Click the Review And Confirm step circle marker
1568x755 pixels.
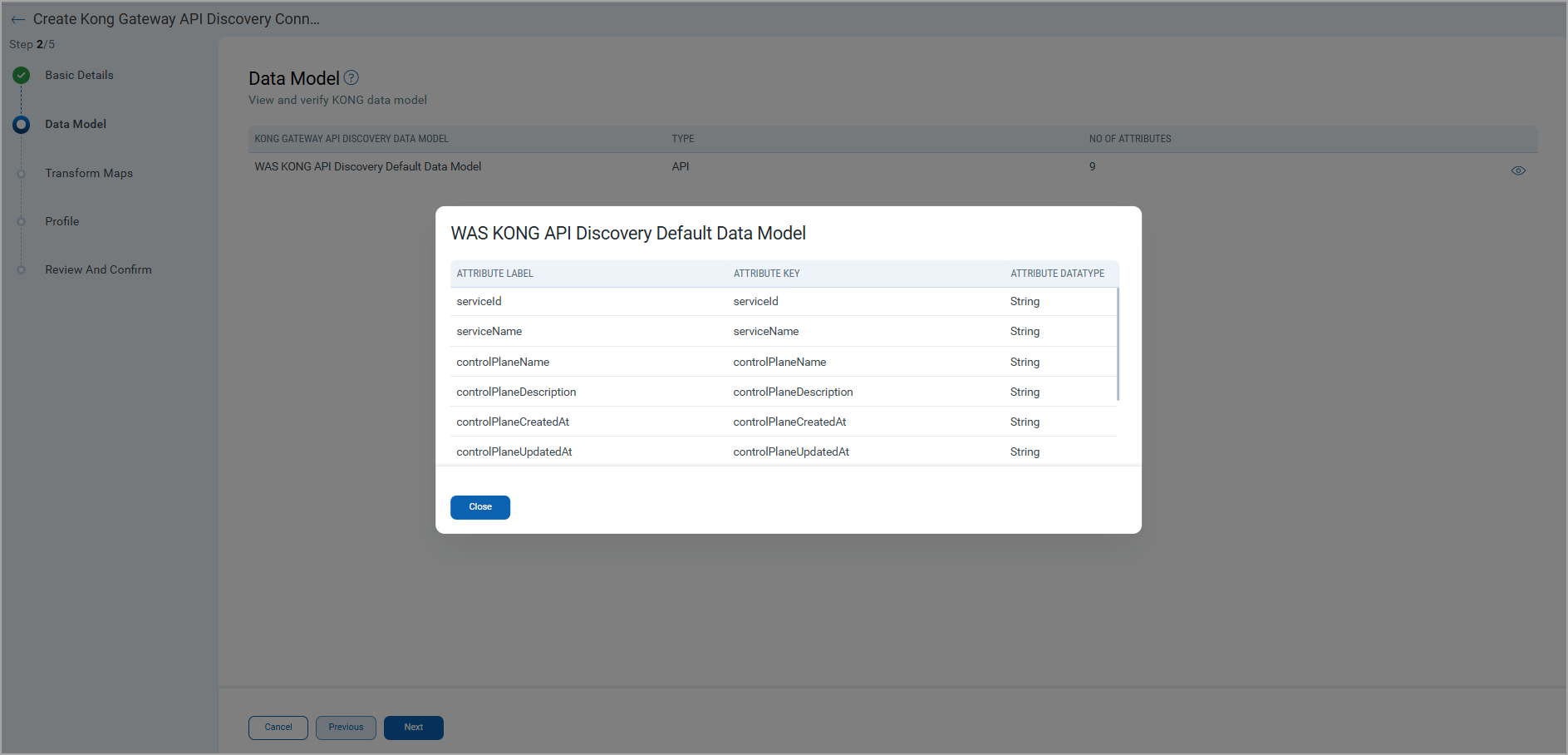(x=22, y=269)
